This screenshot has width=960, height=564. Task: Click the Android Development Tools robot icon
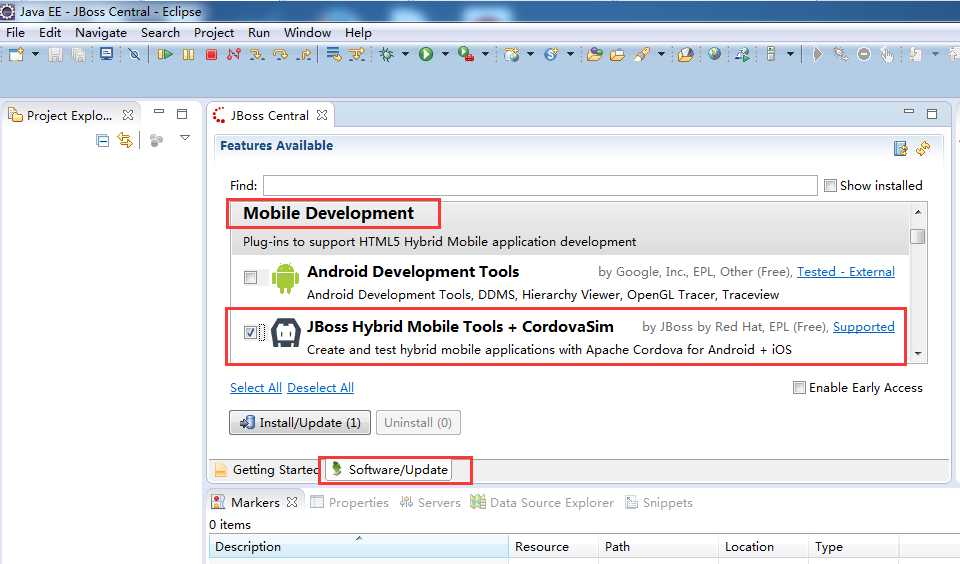pos(285,278)
